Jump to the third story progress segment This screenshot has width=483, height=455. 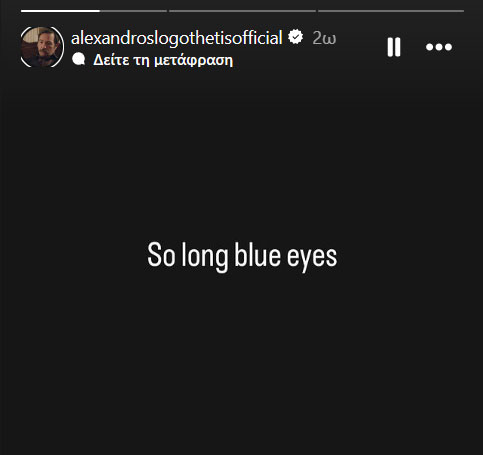click(391, 11)
